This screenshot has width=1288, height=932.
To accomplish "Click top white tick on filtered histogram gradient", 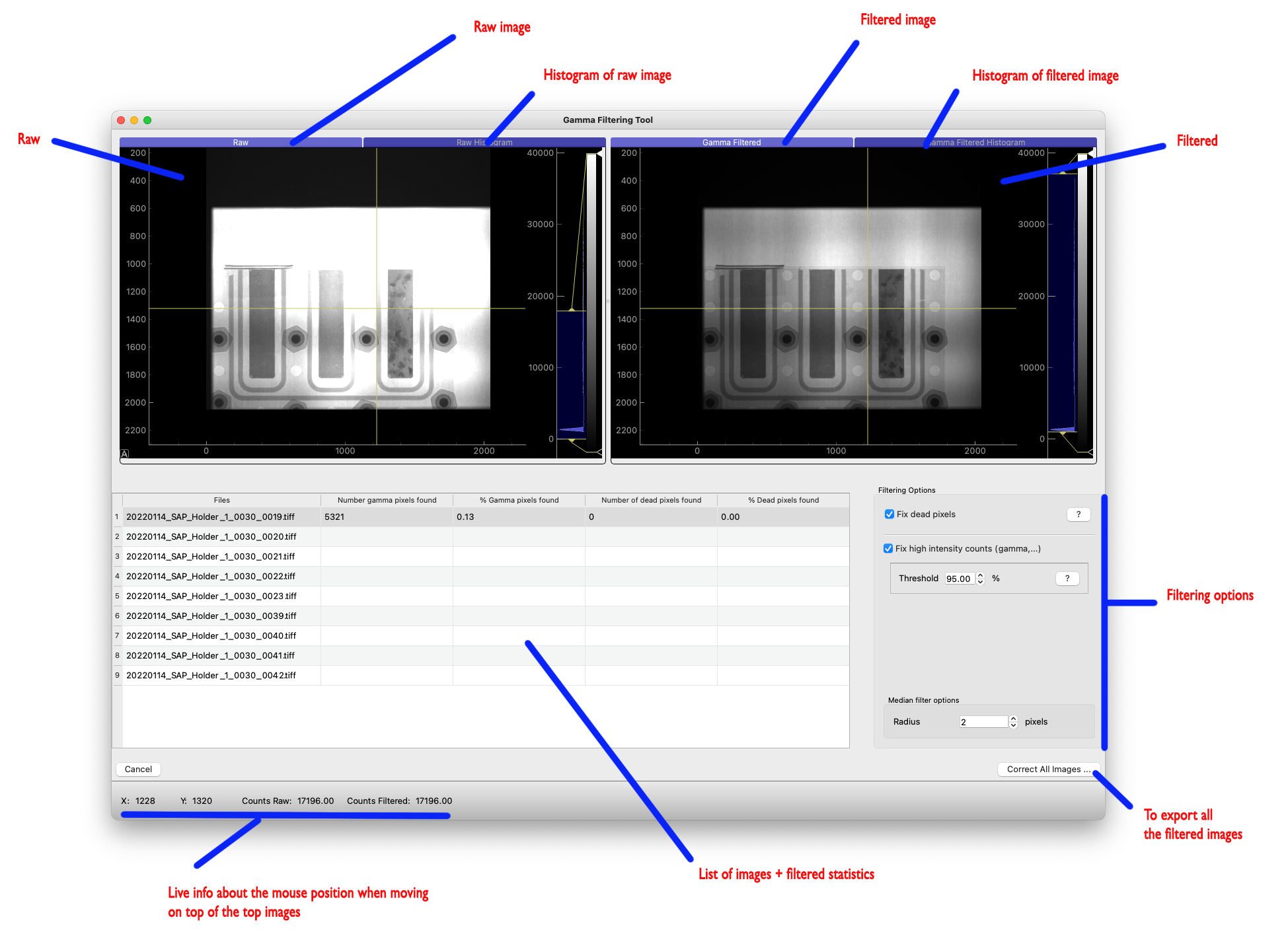I will click(x=1090, y=153).
